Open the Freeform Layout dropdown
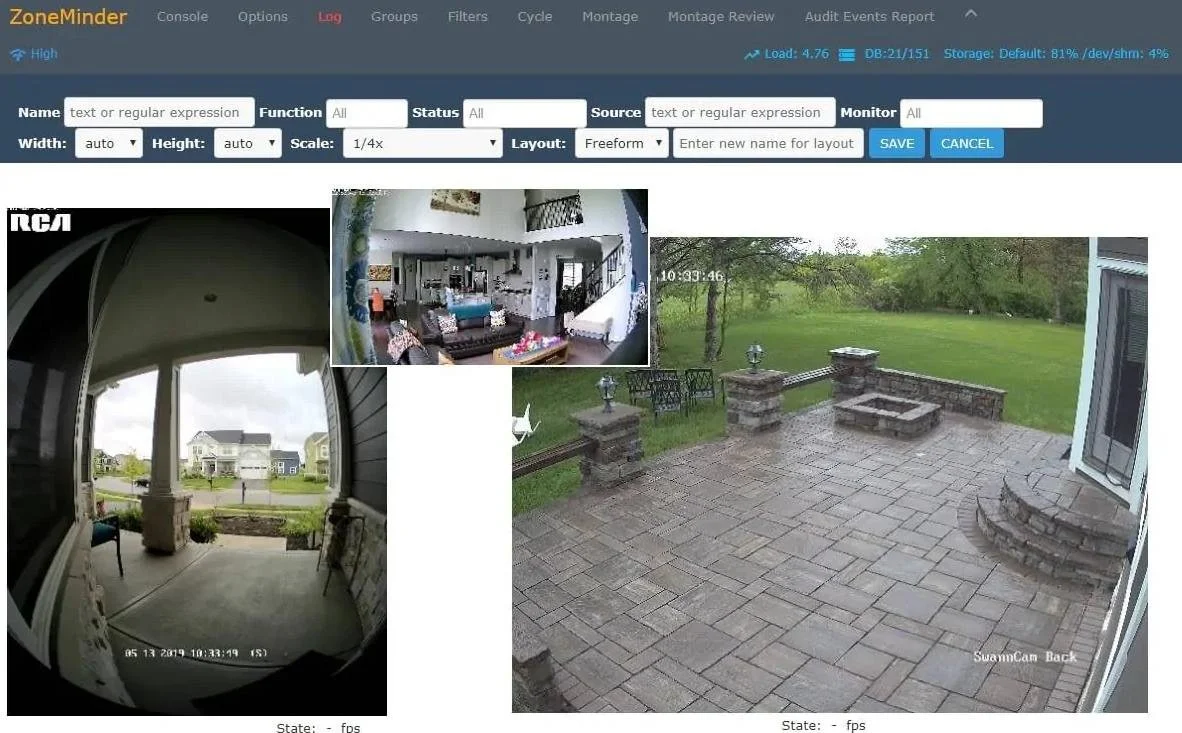The image size is (1182, 733). (x=622, y=143)
